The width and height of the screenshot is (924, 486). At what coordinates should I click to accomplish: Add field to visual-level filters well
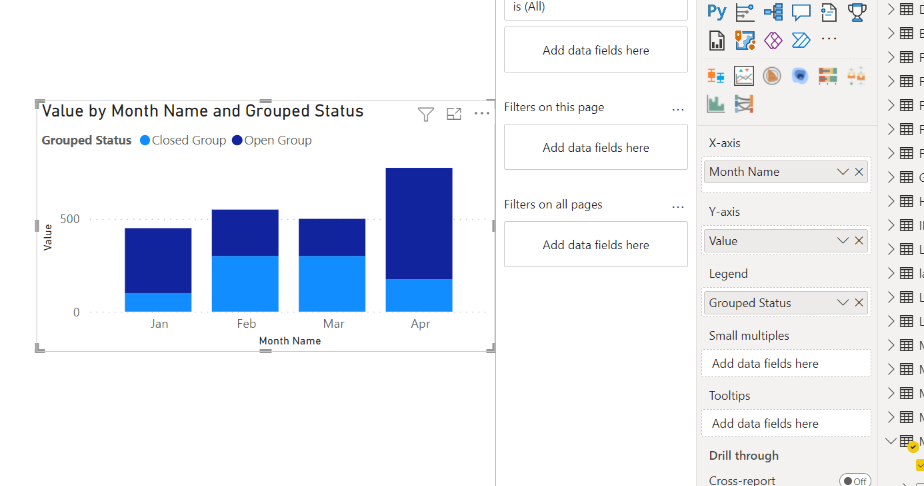click(596, 50)
